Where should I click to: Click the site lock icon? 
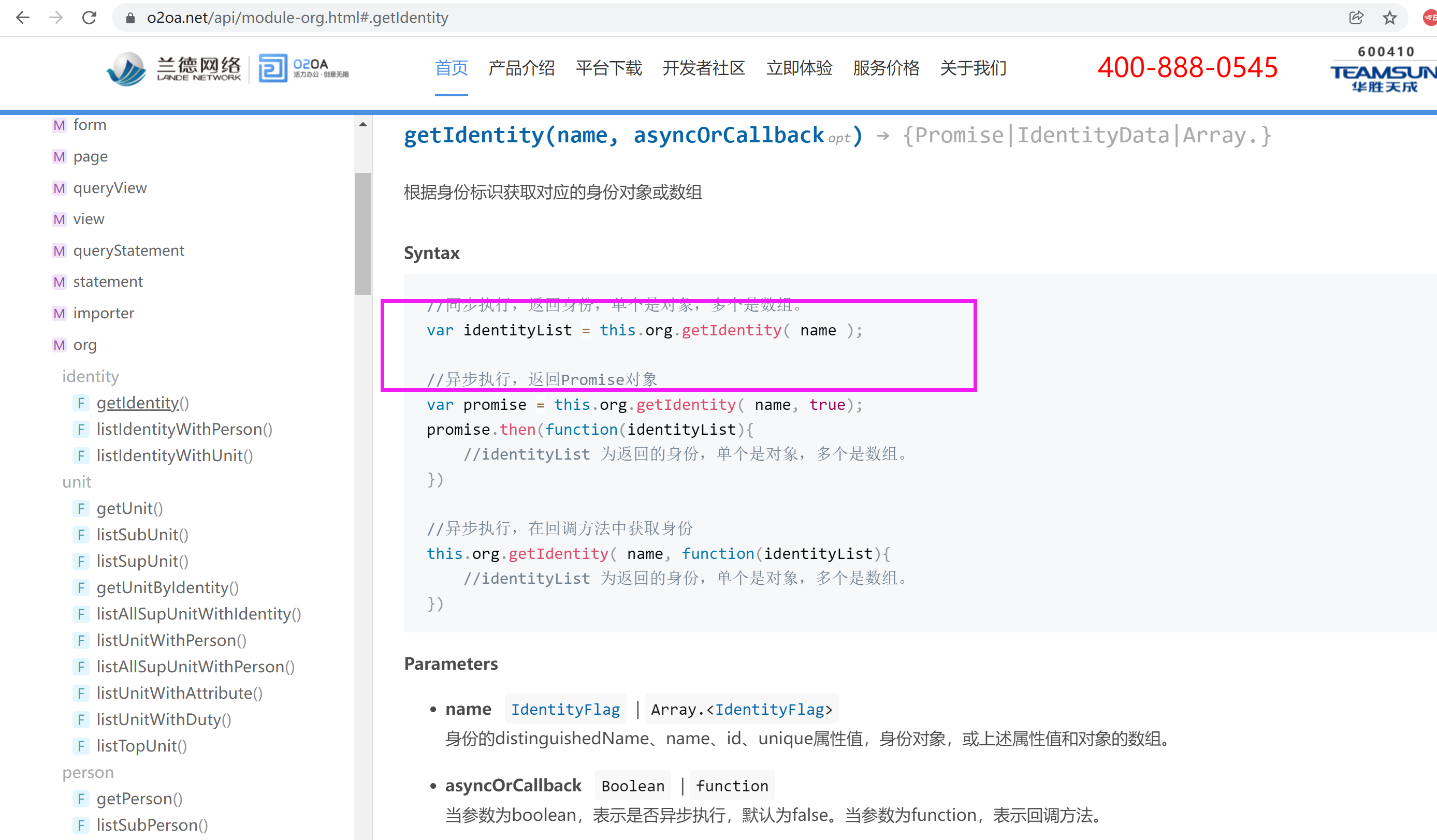(130, 18)
